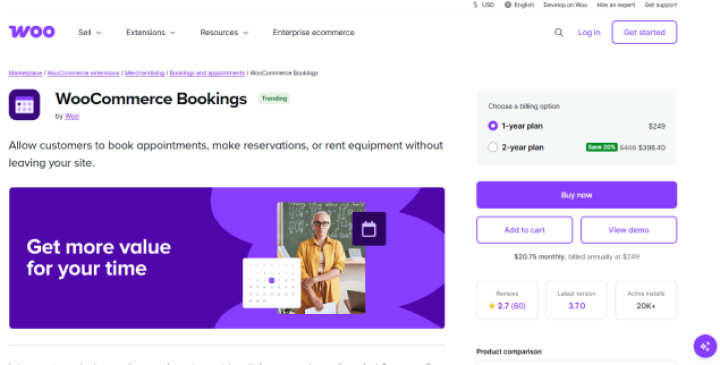Open the USD currency selector

(484, 5)
